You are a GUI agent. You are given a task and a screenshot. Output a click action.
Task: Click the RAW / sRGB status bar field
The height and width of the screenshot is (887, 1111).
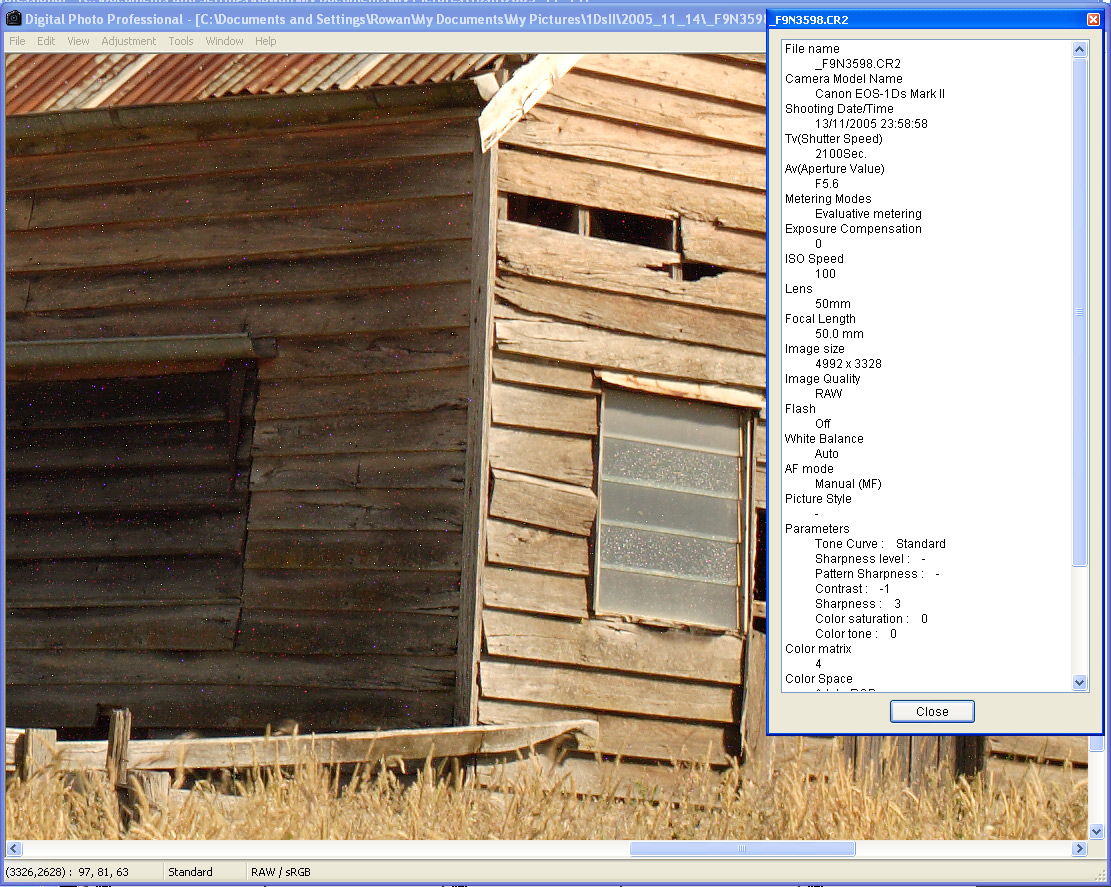281,872
